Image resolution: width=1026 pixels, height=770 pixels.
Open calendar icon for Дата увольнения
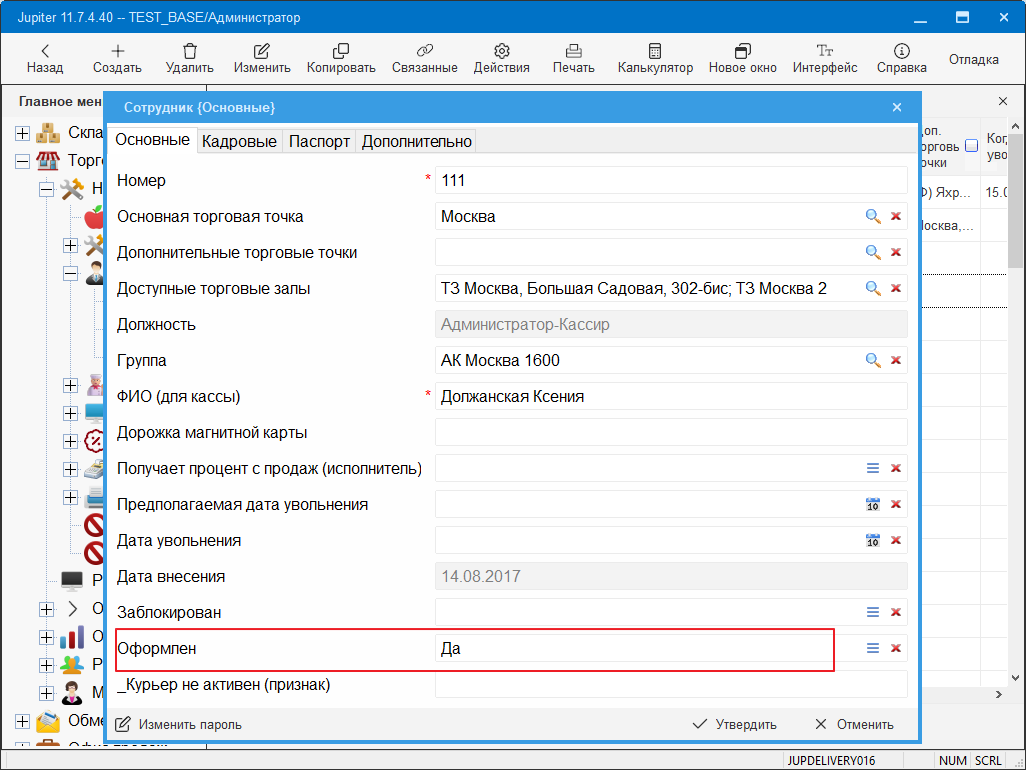pyautogui.click(x=873, y=541)
